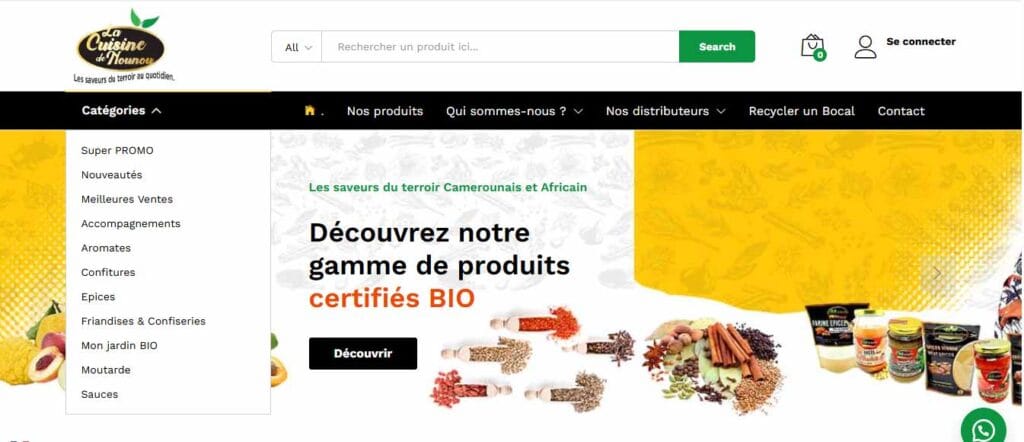Image resolution: width=1024 pixels, height=442 pixels.
Task: Click the Découvrir button
Action: tap(362, 353)
